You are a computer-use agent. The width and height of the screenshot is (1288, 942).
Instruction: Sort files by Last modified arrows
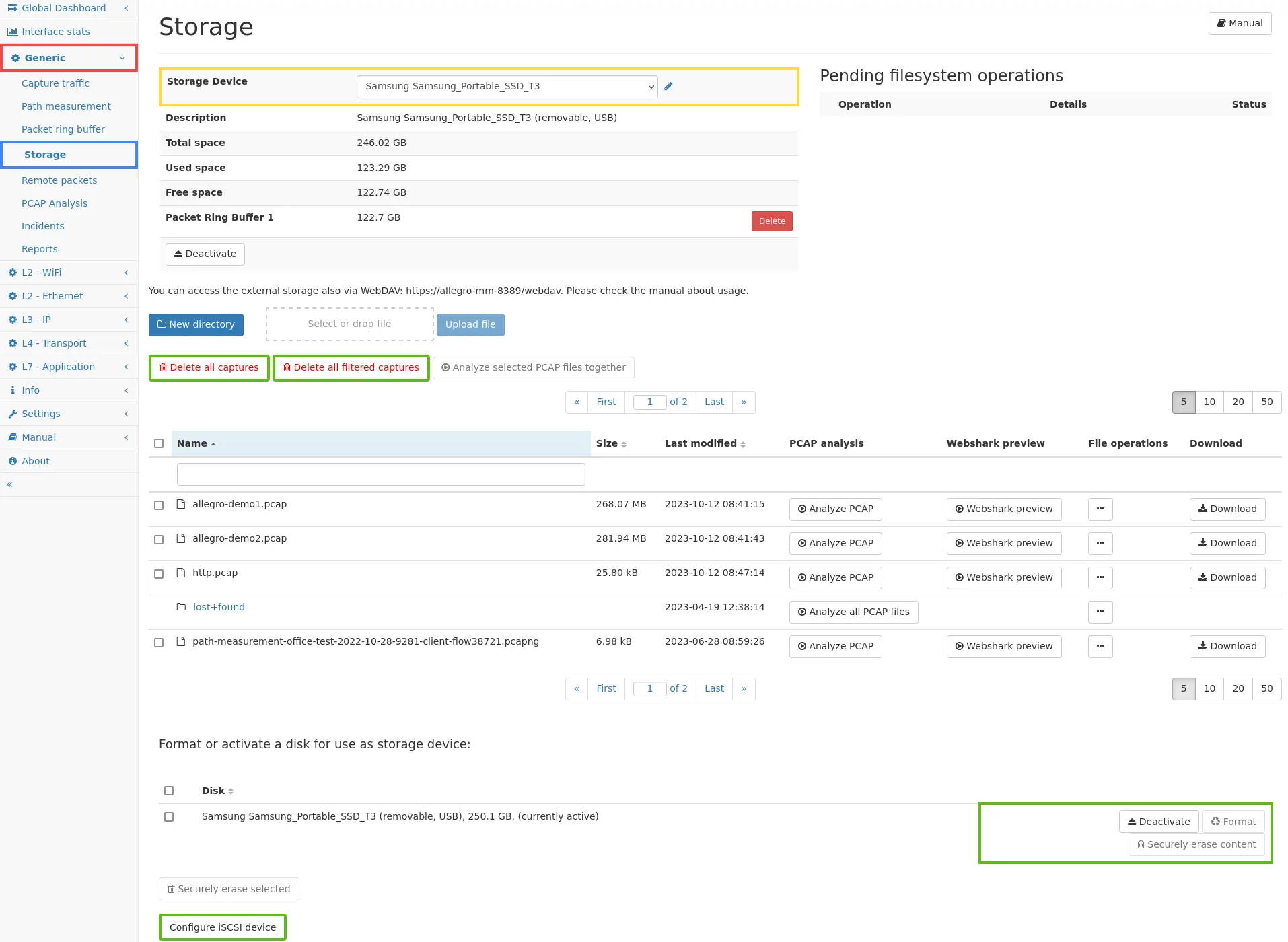click(743, 445)
